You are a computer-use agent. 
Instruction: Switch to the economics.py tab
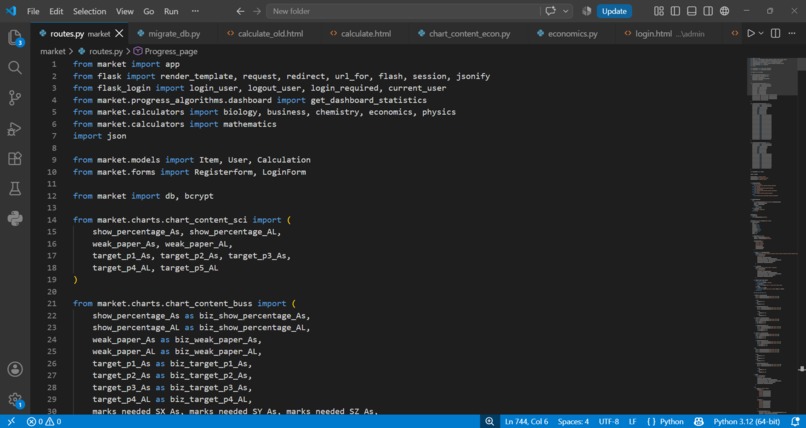point(572,33)
